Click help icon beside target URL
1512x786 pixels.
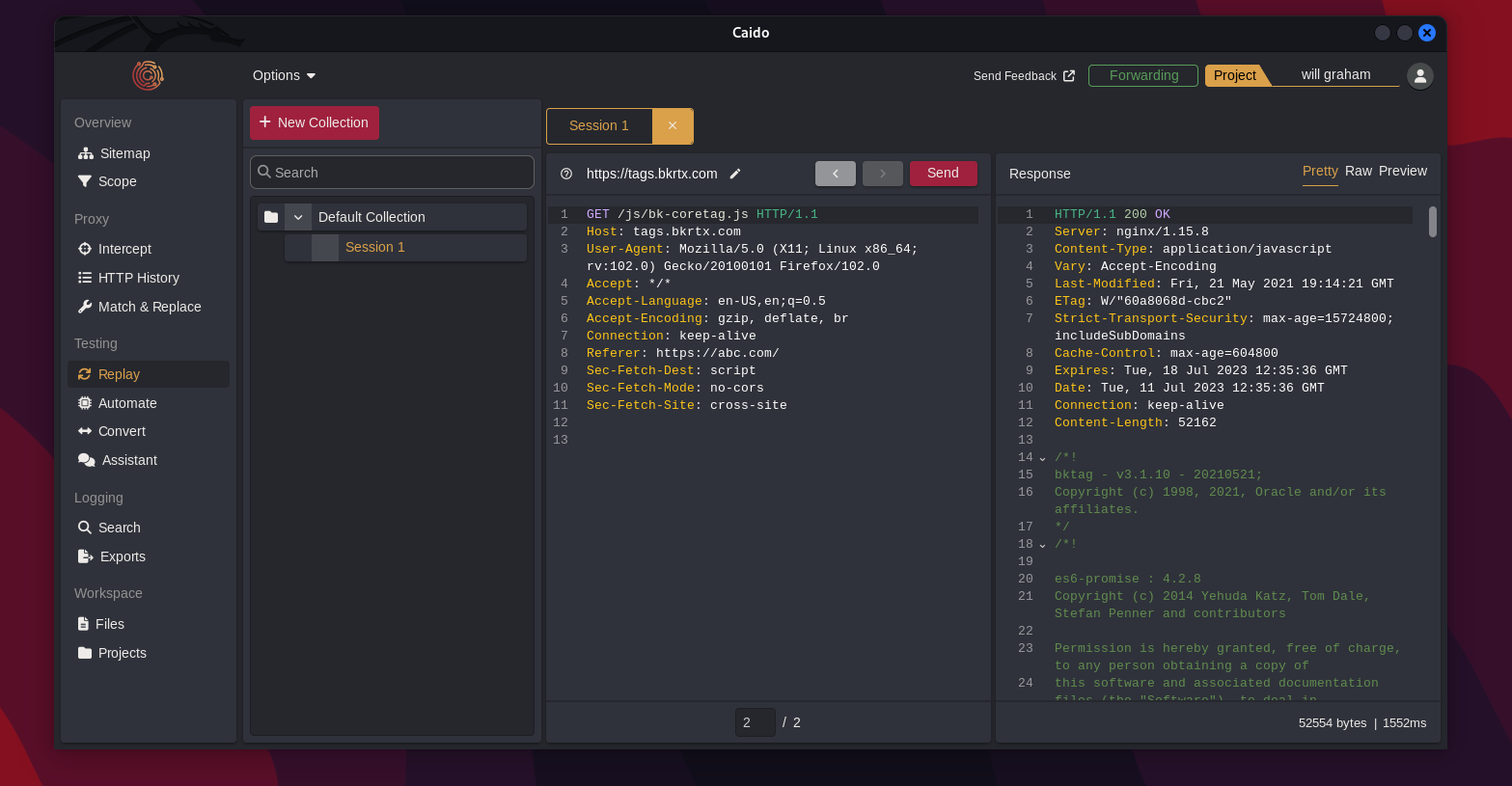[x=566, y=174]
